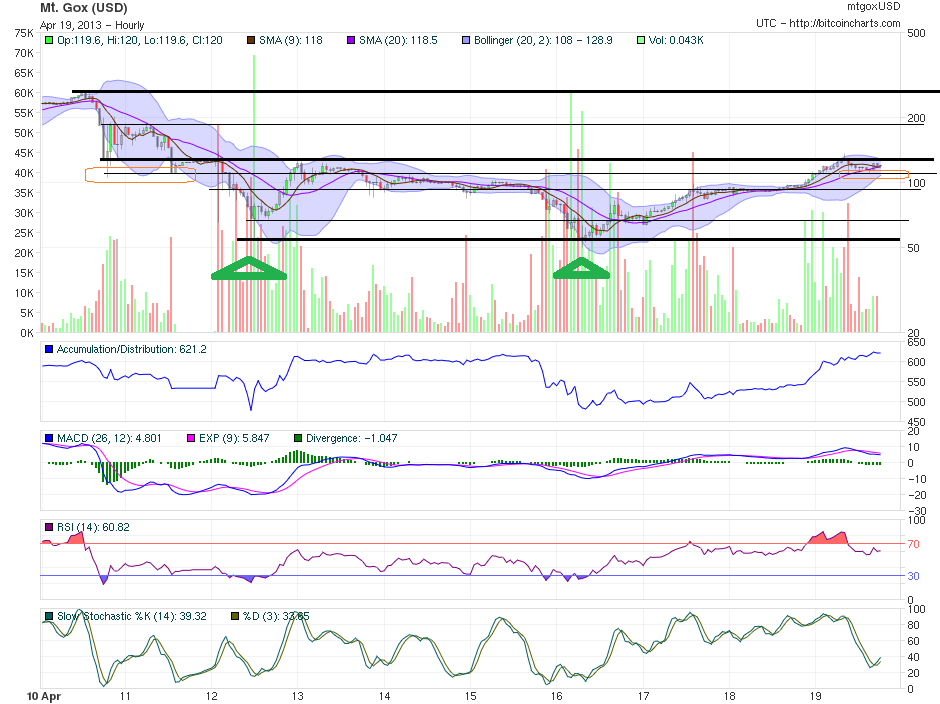Select the orange ellipse annotation on the chart
The image size is (940, 704).
[x=140, y=174]
